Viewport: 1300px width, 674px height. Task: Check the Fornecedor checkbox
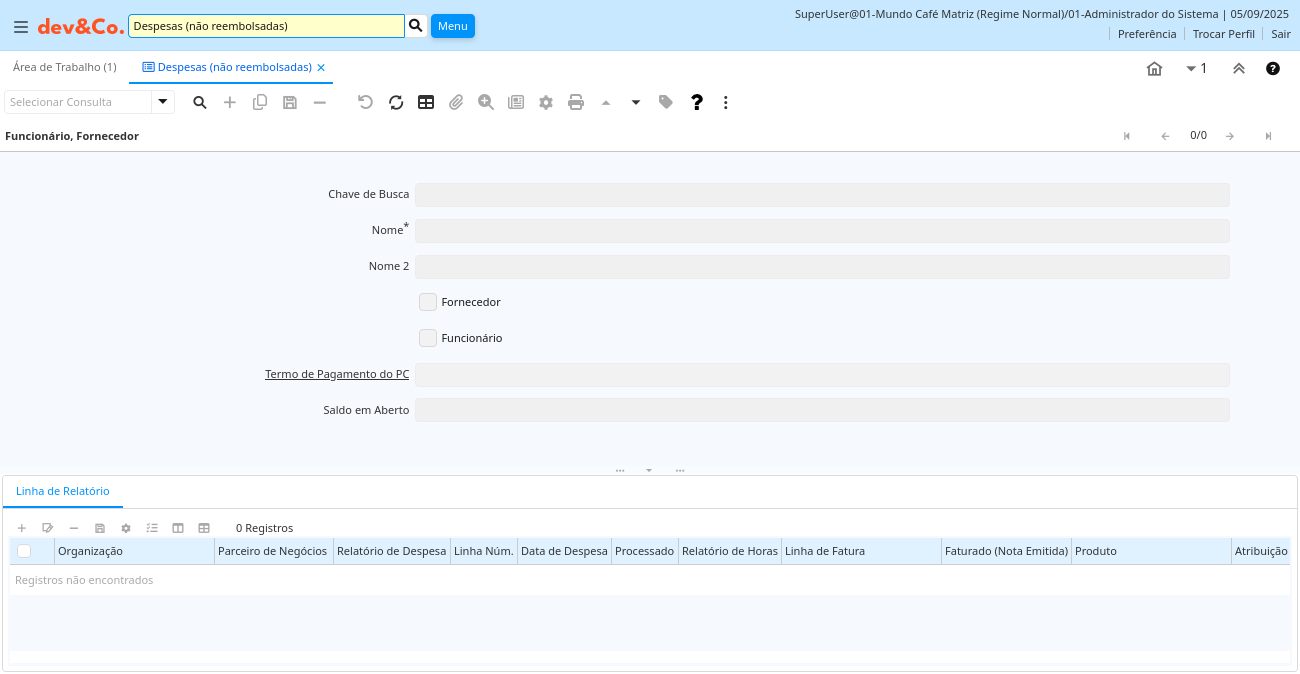point(428,302)
